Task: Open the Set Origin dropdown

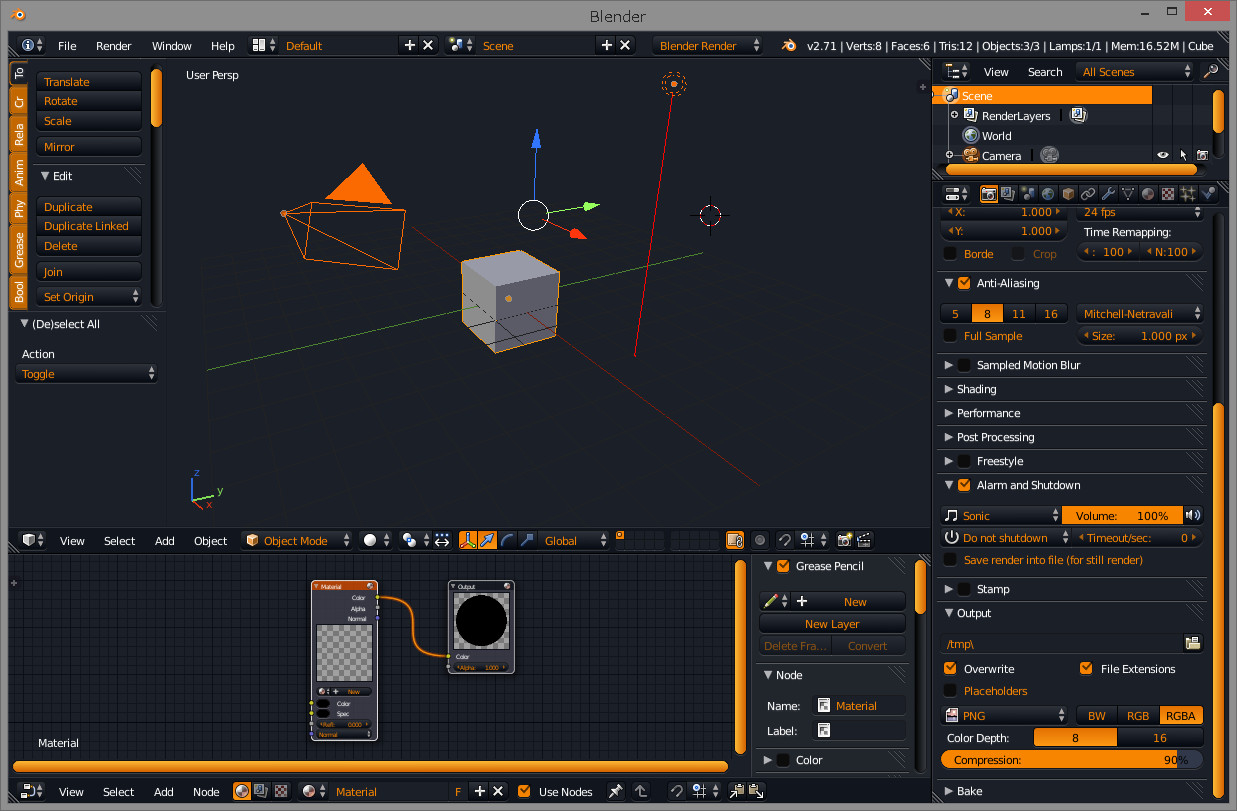Action: pos(90,297)
